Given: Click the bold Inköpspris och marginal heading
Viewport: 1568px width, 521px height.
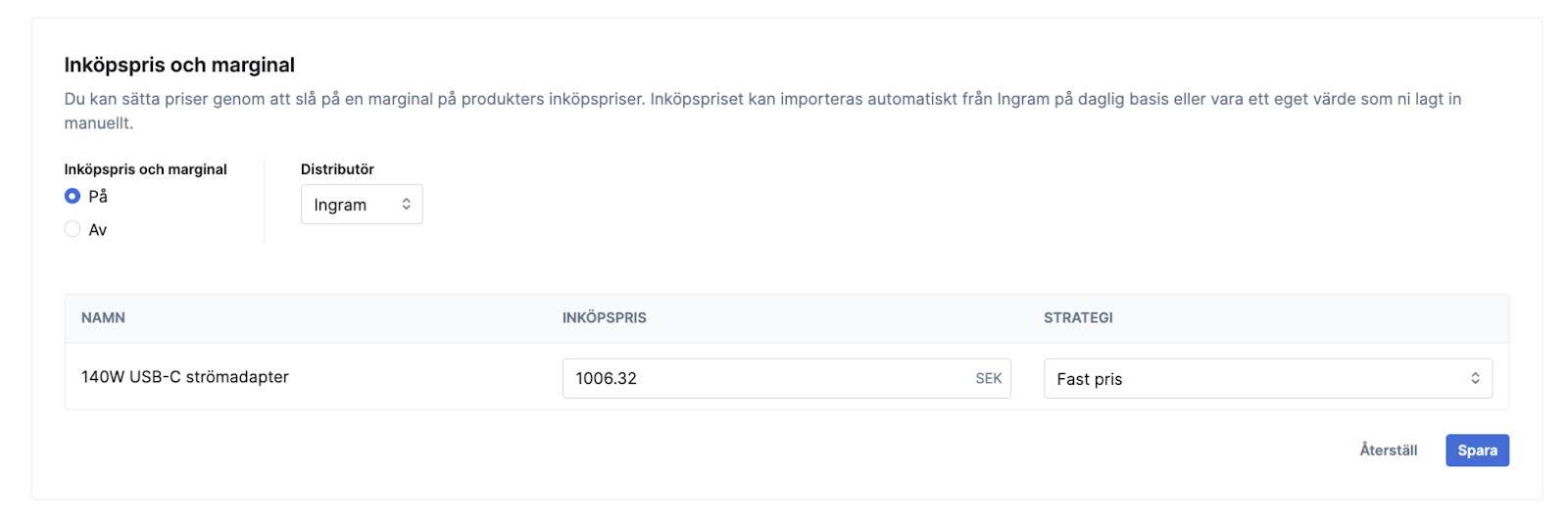Looking at the screenshot, I should (x=179, y=65).
